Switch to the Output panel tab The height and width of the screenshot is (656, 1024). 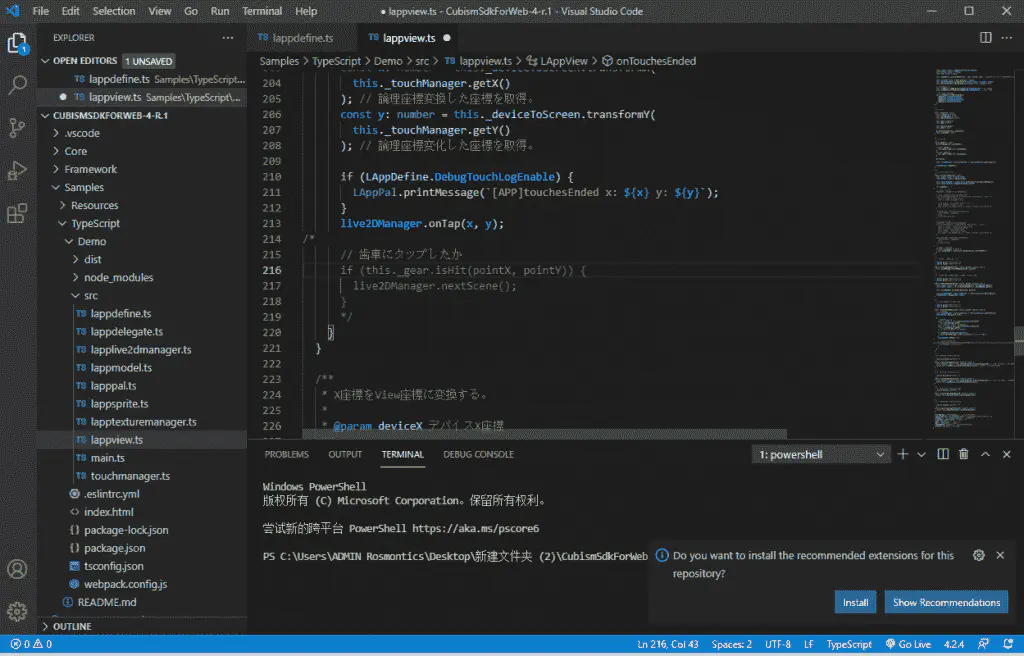(345, 454)
